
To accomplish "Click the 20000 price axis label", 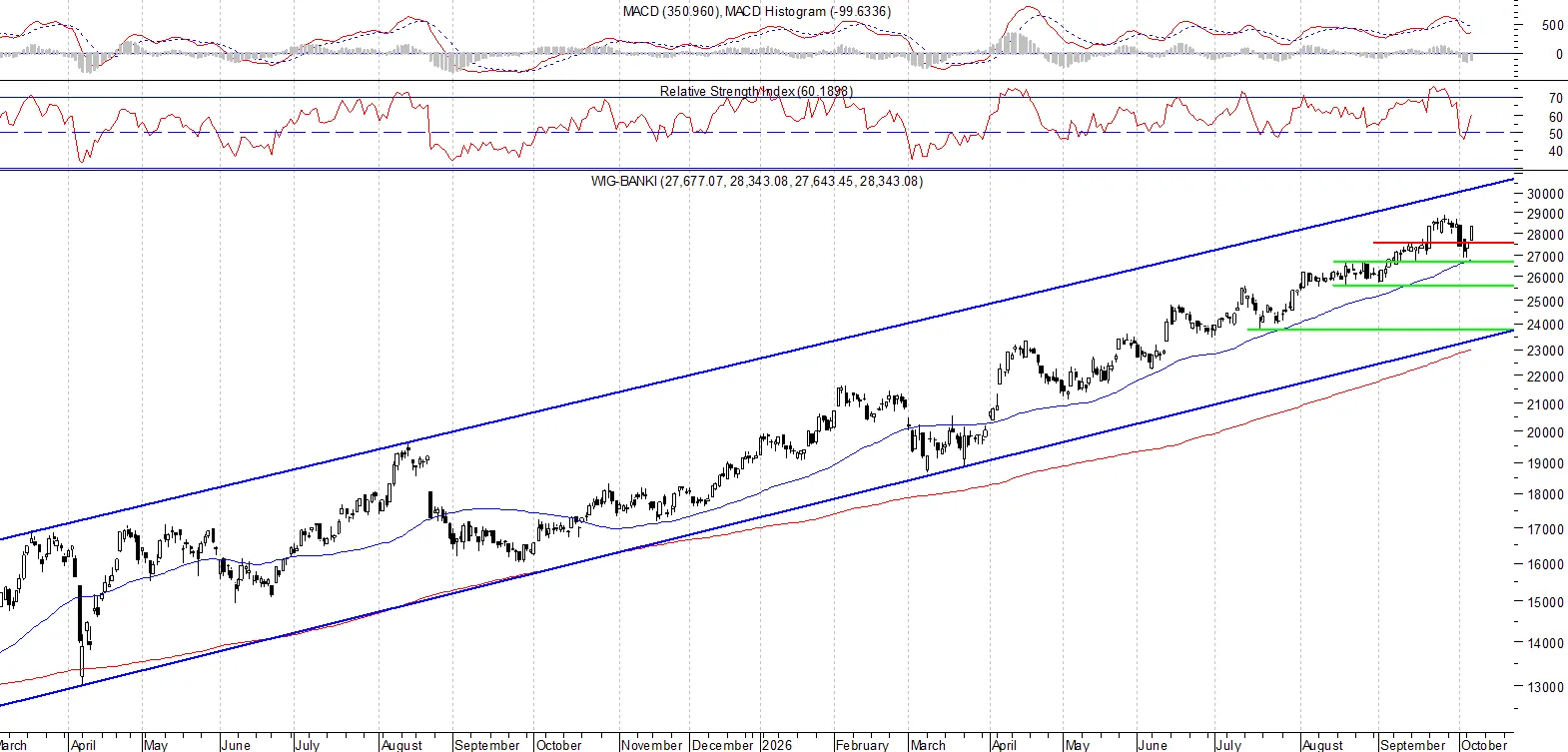I will [x=1545, y=432].
